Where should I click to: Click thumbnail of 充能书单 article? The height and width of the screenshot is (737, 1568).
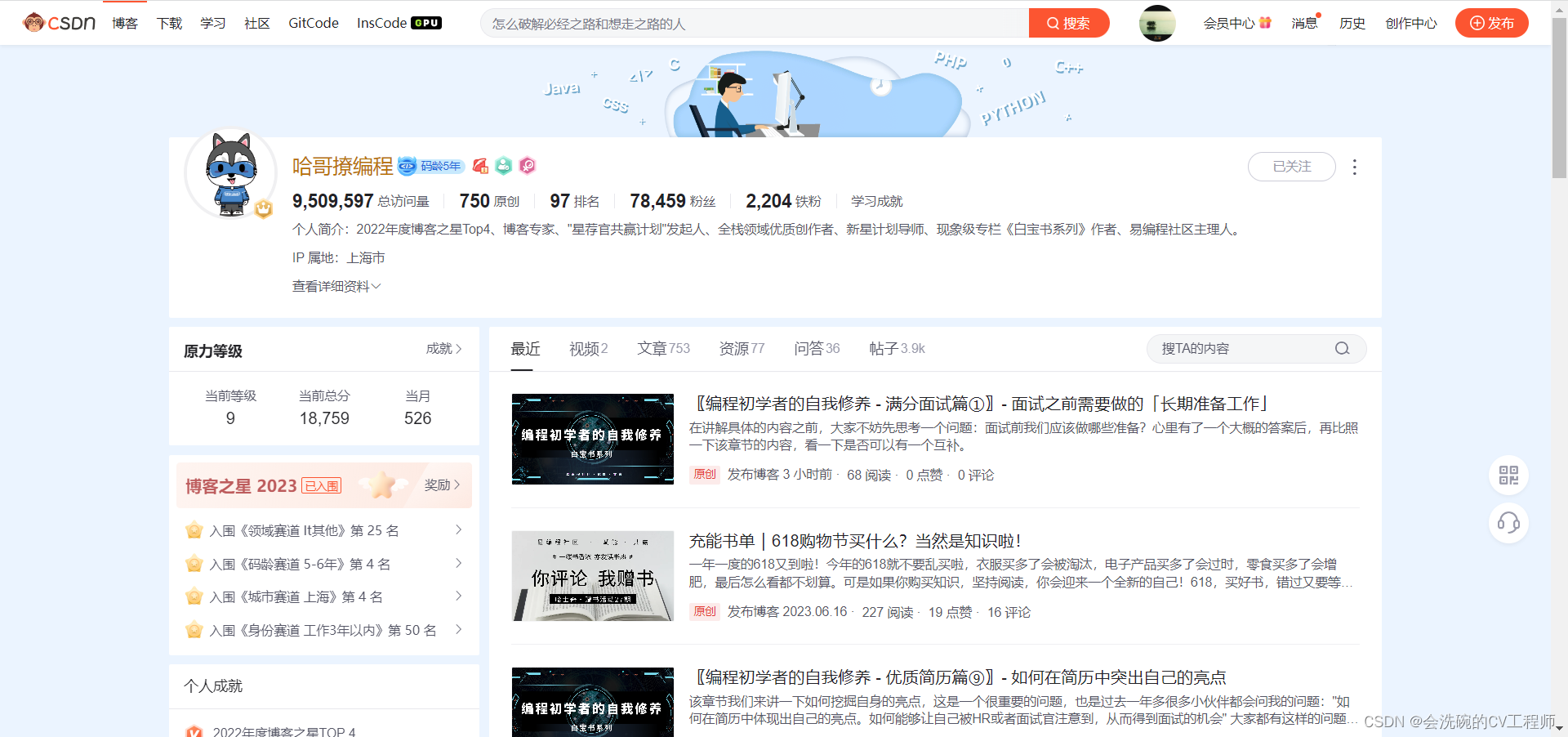click(593, 576)
